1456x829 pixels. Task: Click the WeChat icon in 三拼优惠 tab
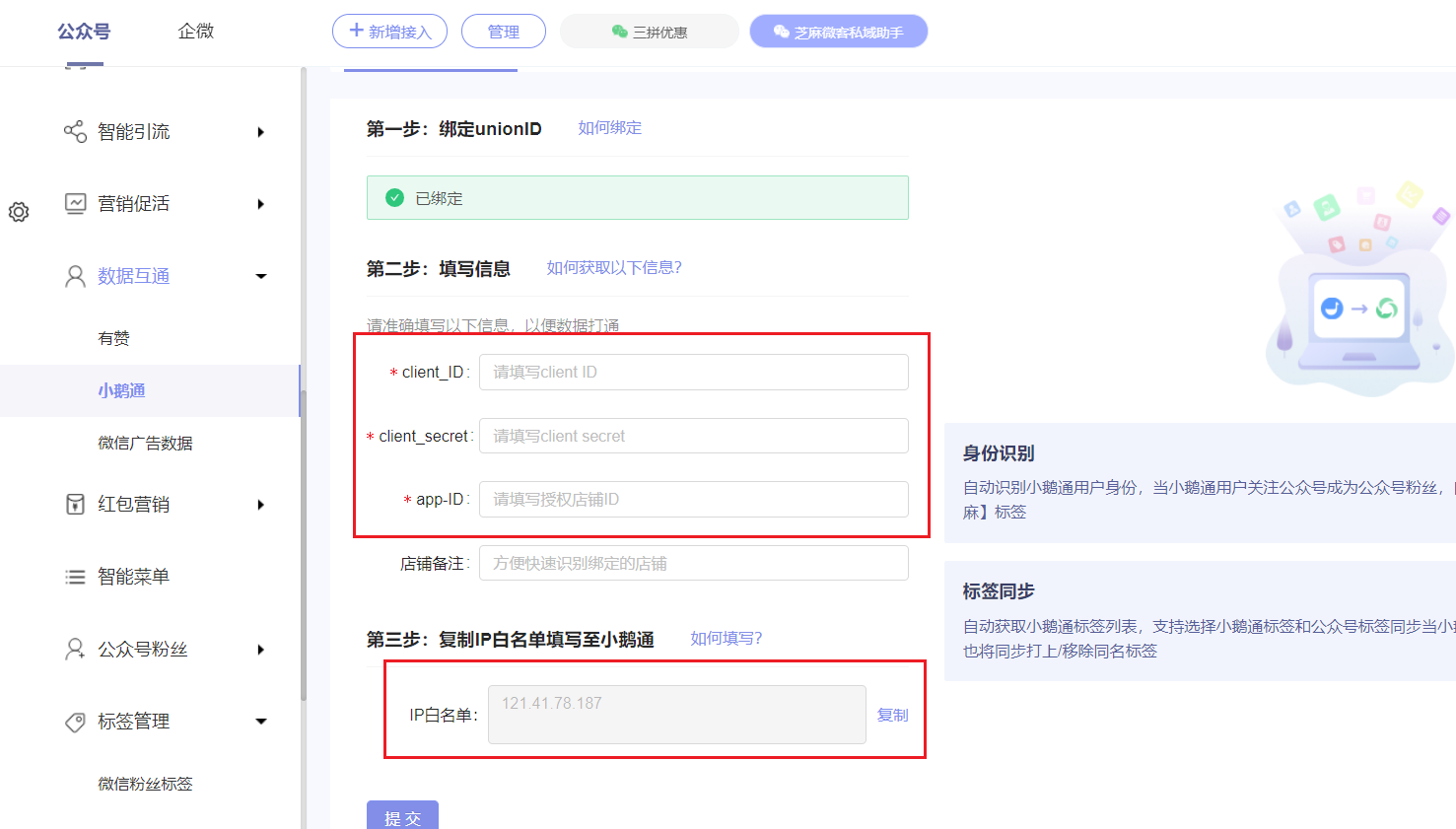(619, 32)
